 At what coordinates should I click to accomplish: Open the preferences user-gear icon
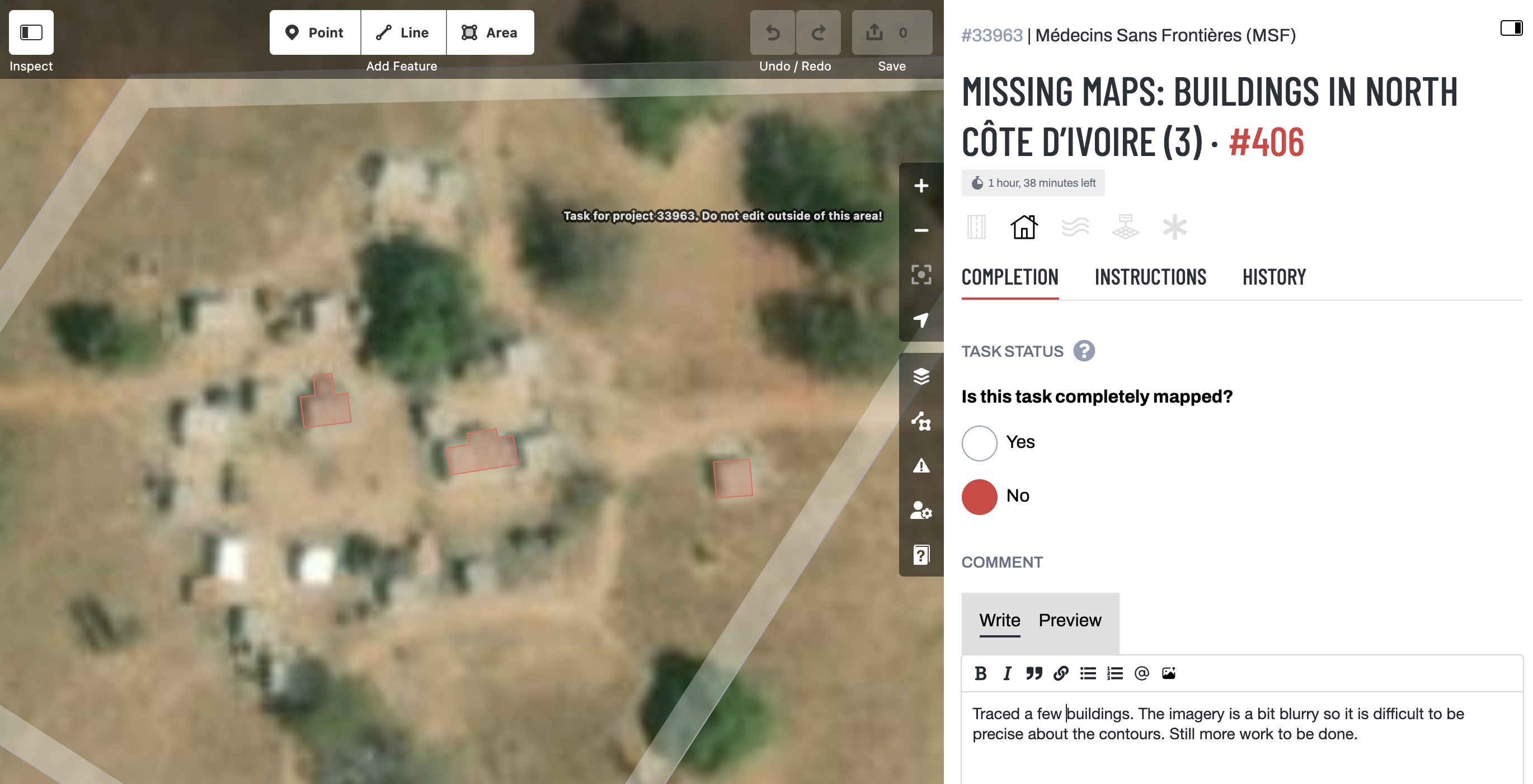coord(920,511)
